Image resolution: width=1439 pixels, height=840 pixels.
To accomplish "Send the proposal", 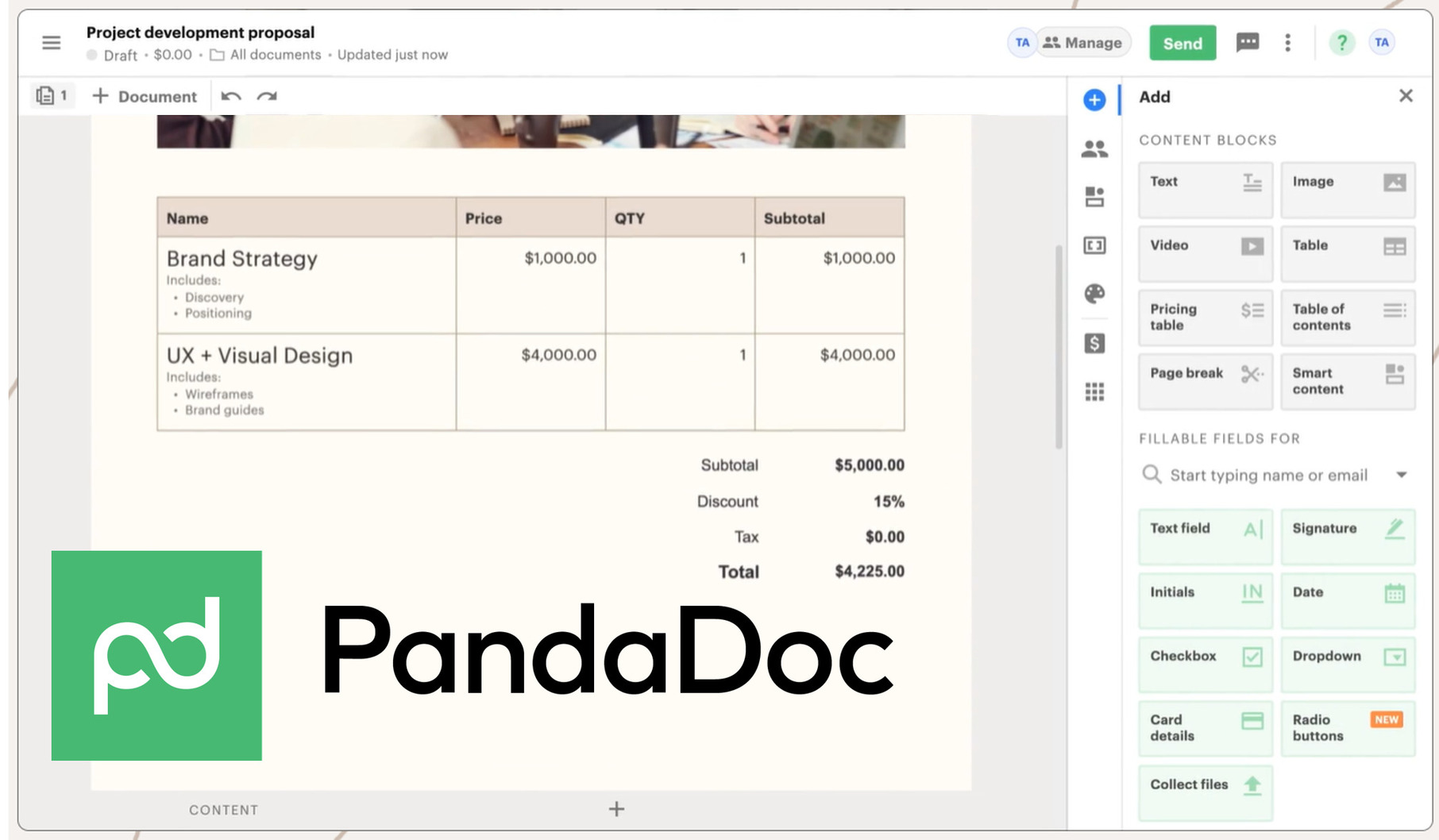I will 1182,44.
